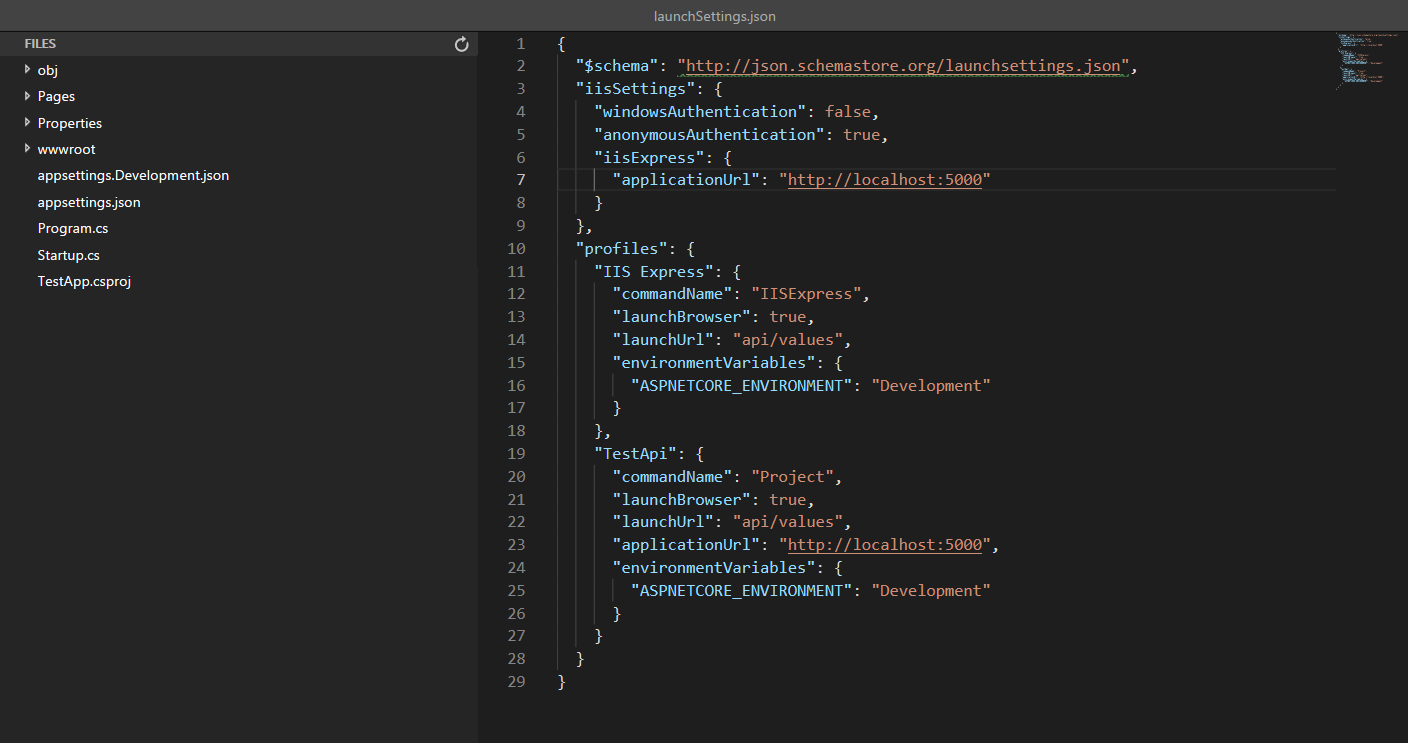Click "applicationUrl" key on line 23

tap(686, 545)
